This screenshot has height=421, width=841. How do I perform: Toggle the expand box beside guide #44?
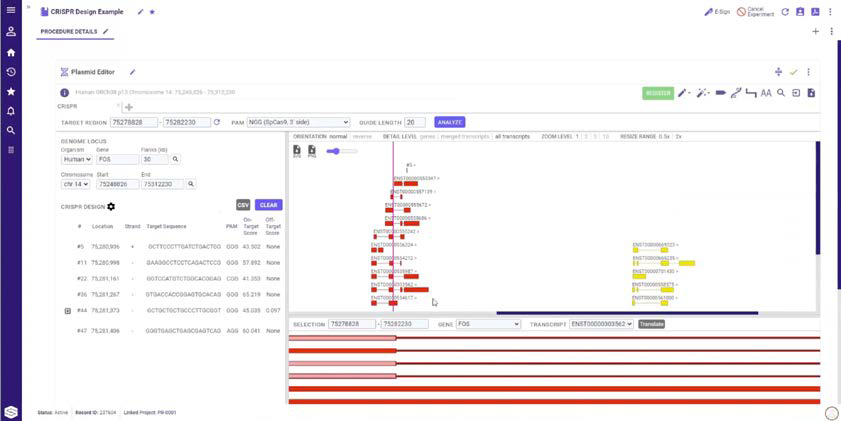click(x=68, y=311)
